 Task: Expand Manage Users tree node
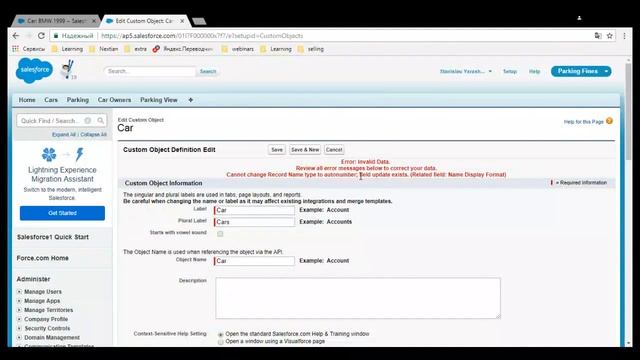(x=19, y=291)
